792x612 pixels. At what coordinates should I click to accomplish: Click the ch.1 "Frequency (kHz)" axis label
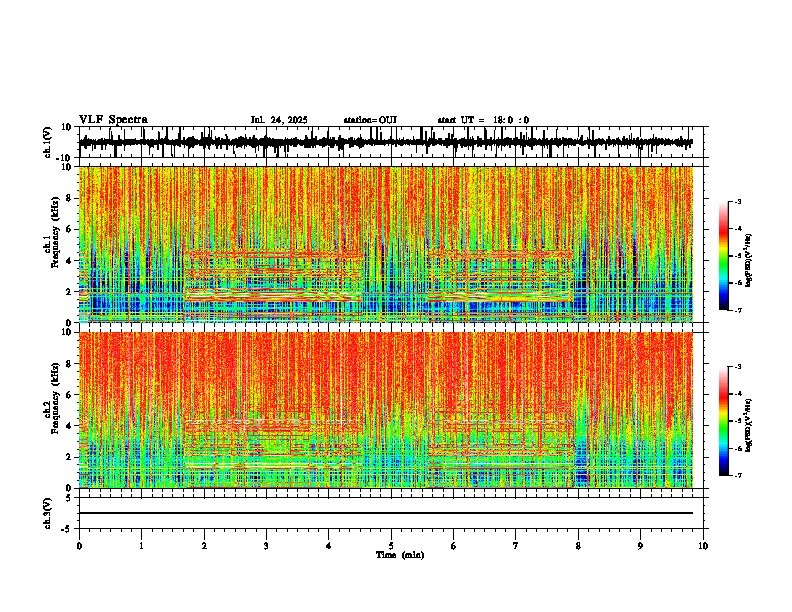(x=55, y=232)
